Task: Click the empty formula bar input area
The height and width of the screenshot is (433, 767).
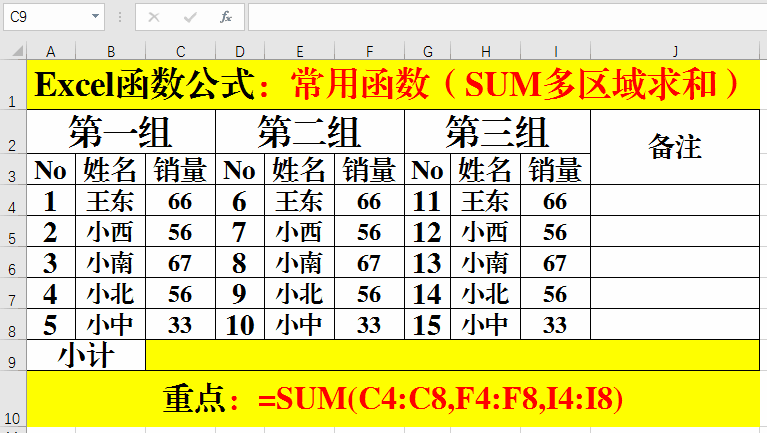Action: [500, 17]
